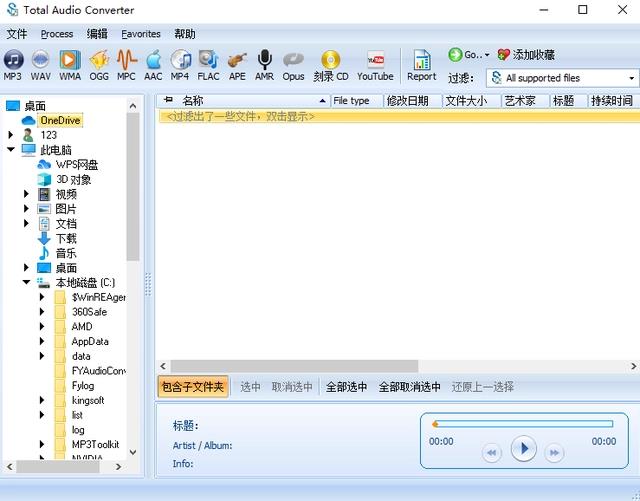Open the 帮助 menu
640x501 pixels.
coord(185,34)
